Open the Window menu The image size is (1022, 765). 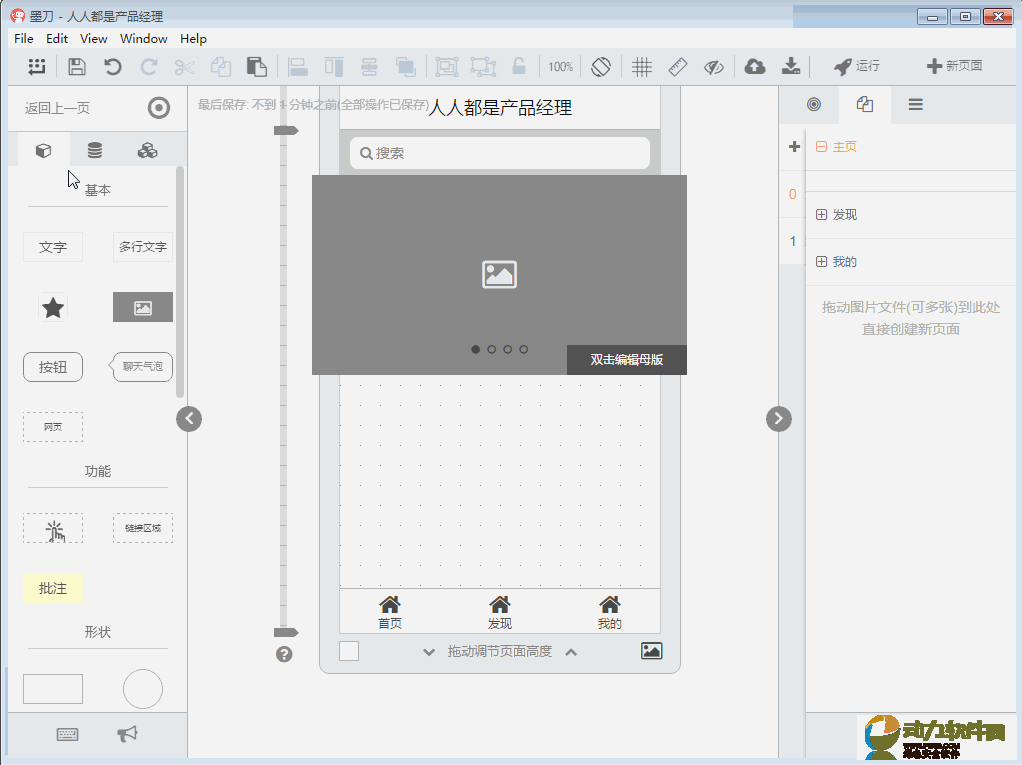point(143,38)
